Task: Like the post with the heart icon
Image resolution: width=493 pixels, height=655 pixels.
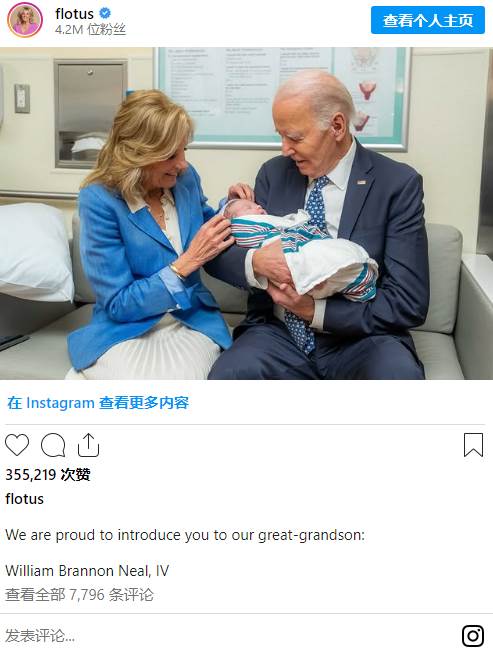Action: [x=17, y=444]
